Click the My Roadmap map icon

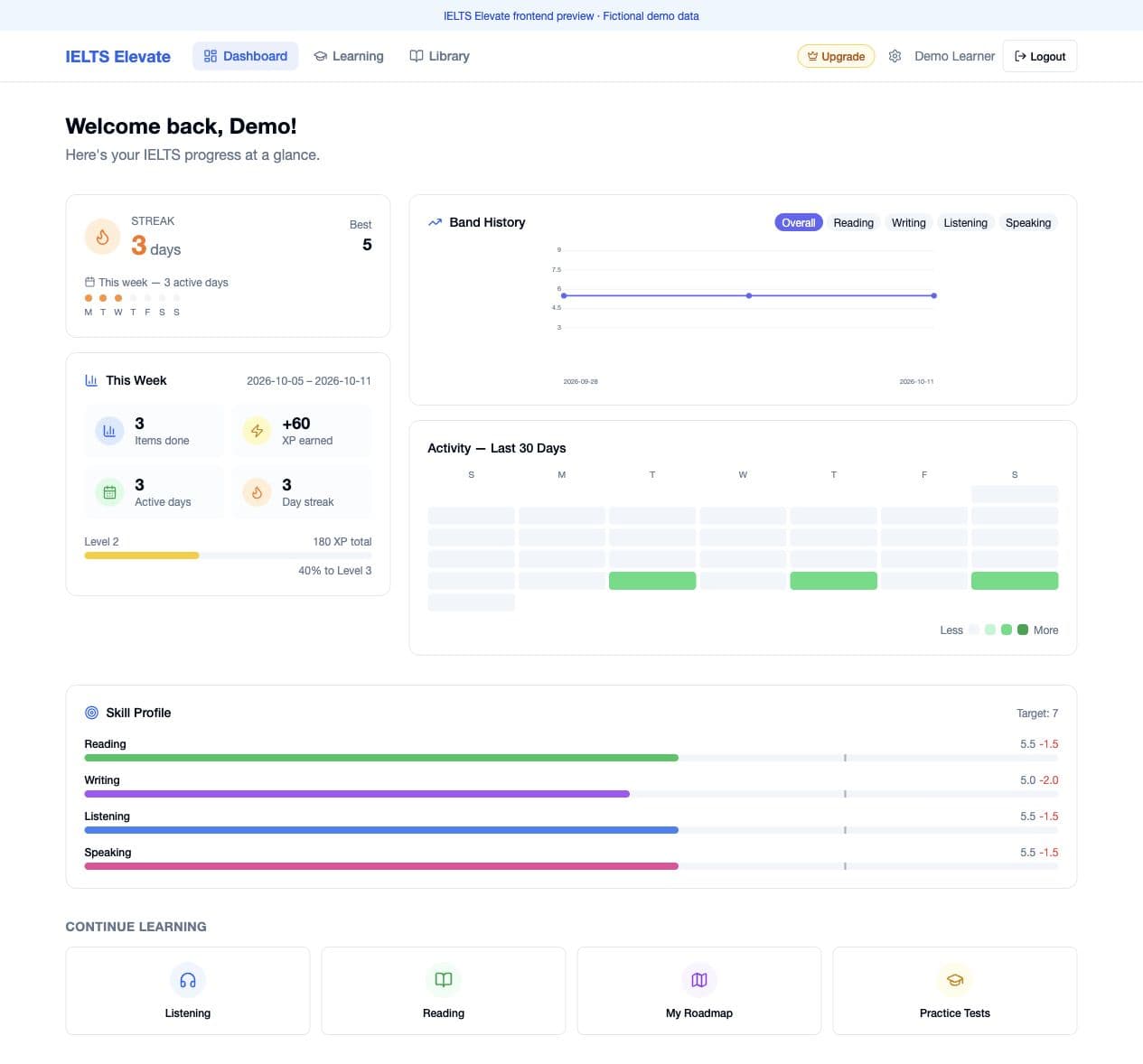699,980
